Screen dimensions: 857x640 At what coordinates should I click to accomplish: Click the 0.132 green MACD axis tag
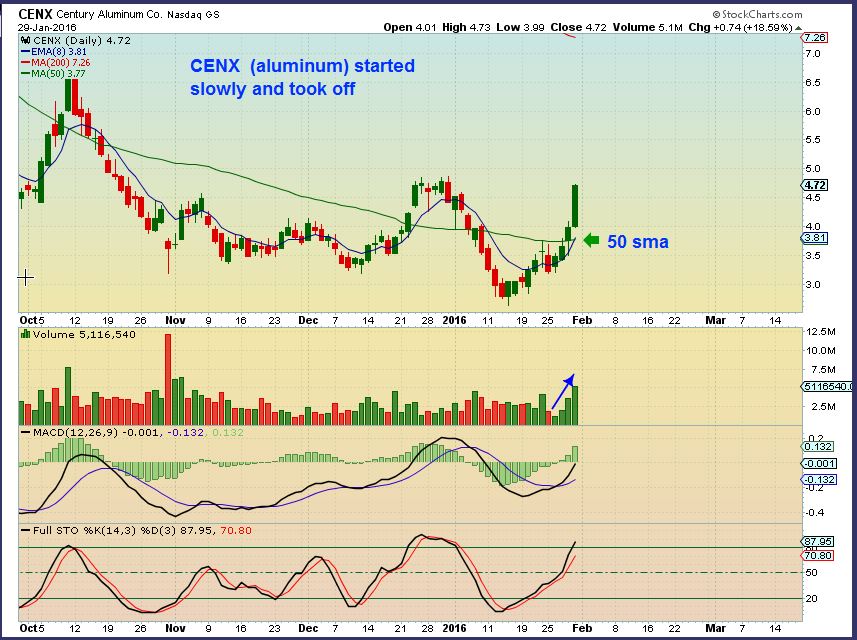pyautogui.click(x=818, y=447)
